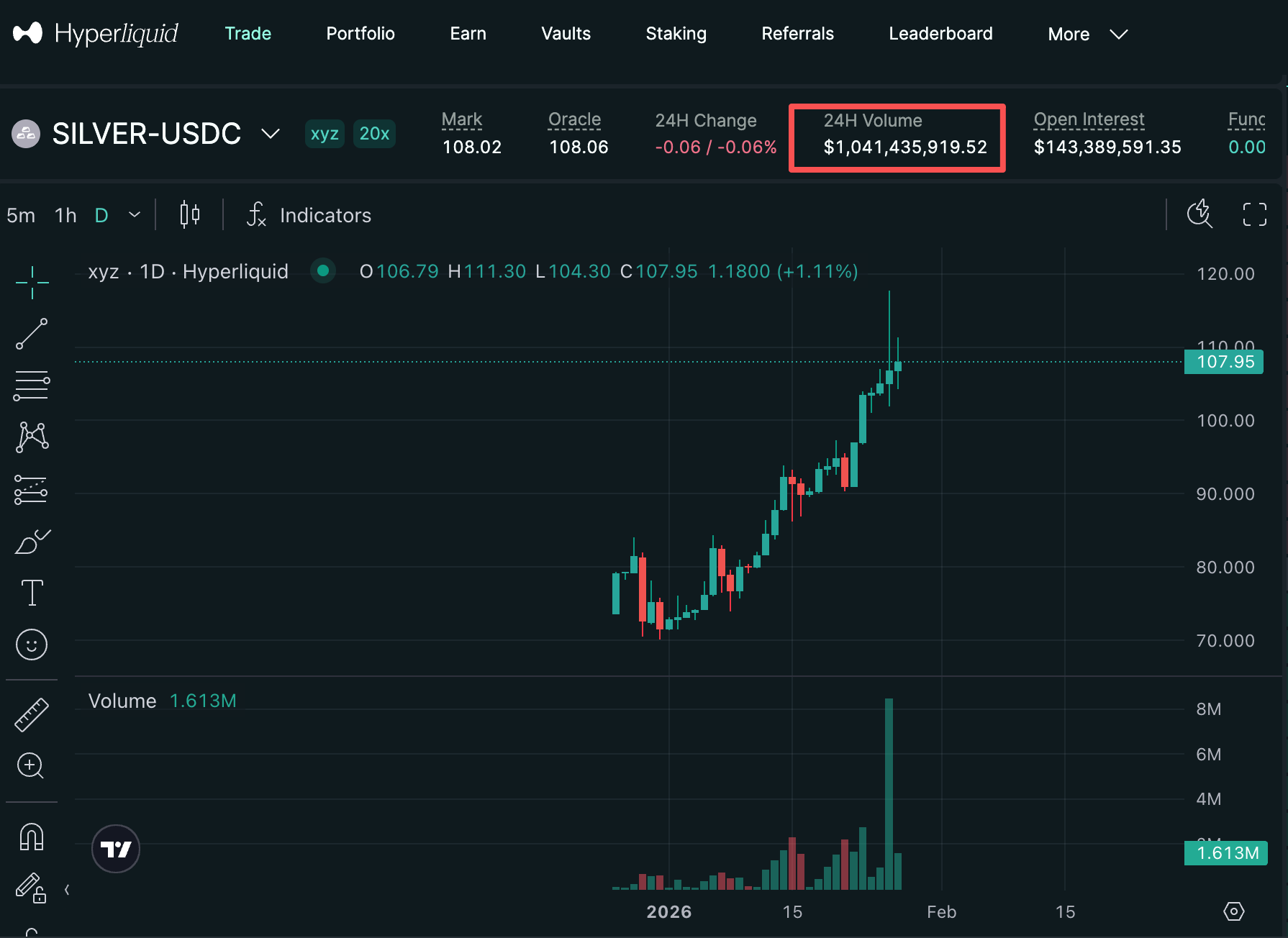Screen dimensions: 1288x938
Task: Select the trend line drawing tool
Action: [x=32, y=333]
